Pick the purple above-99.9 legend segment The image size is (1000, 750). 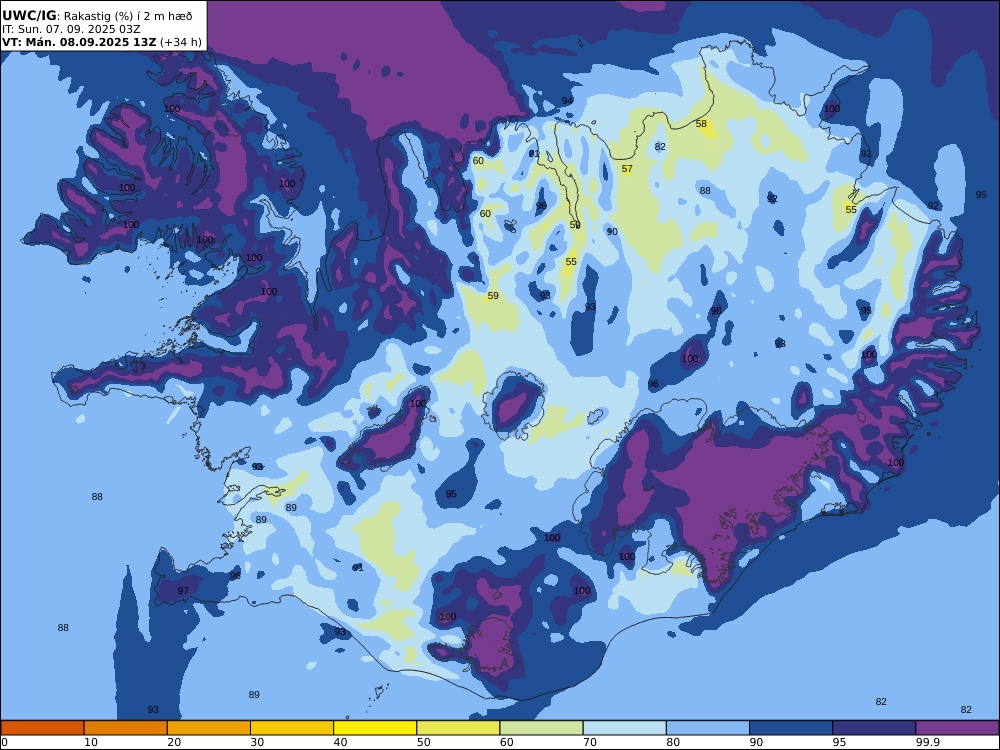pyautogui.click(x=957, y=728)
